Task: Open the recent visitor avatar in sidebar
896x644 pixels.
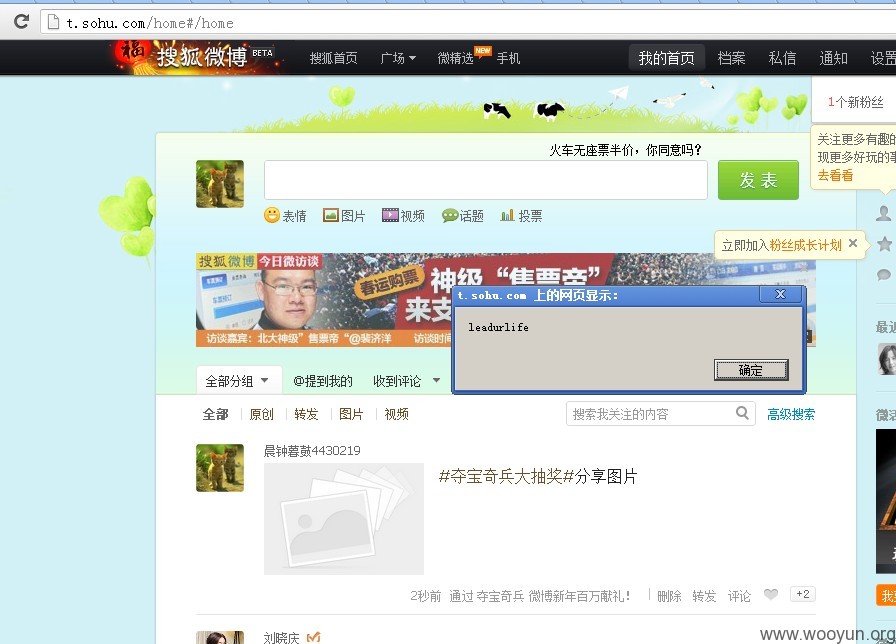Action: (887, 359)
